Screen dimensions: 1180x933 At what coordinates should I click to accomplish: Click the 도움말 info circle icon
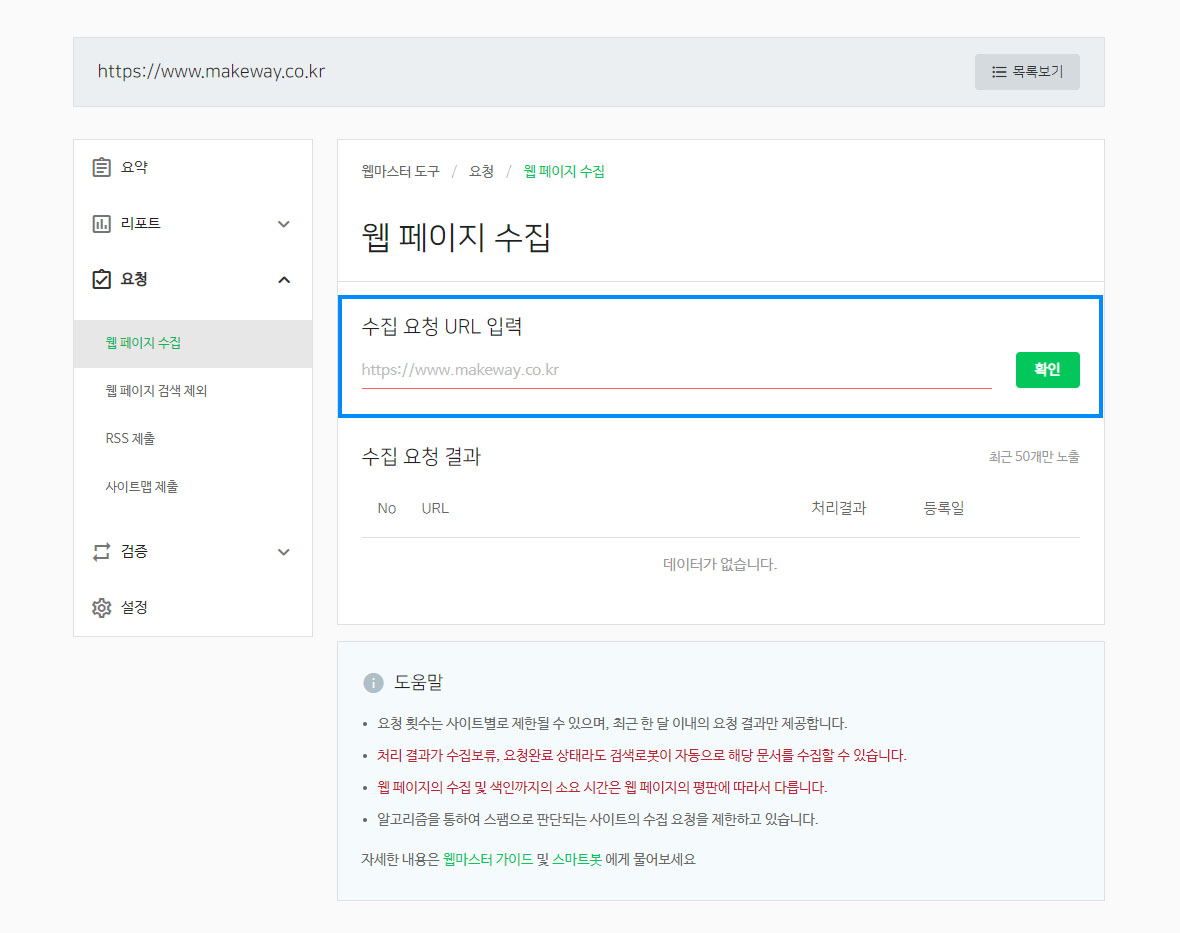point(373,682)
